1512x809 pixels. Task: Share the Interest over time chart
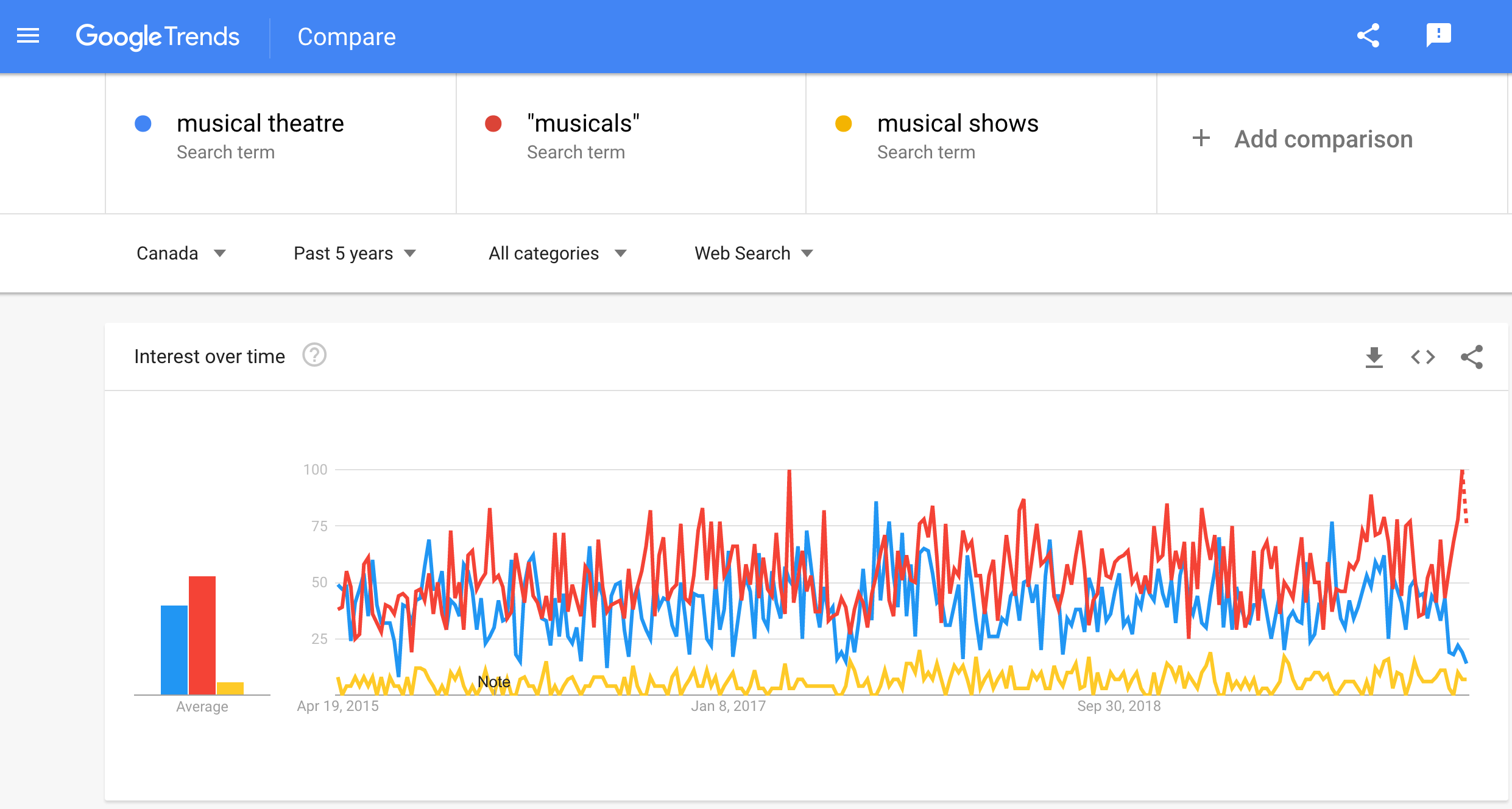pyautogui.click(x=1472, y=357)
